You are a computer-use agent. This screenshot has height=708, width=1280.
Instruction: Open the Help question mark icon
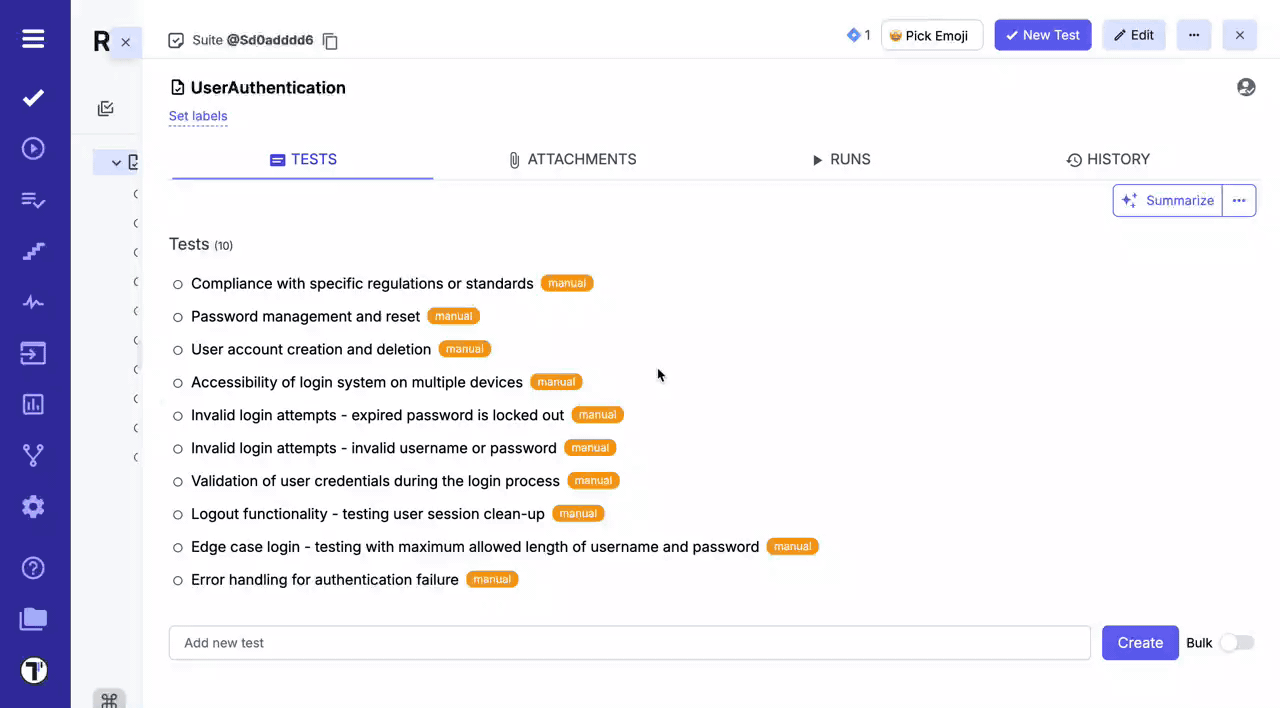[x=33, y=568]
